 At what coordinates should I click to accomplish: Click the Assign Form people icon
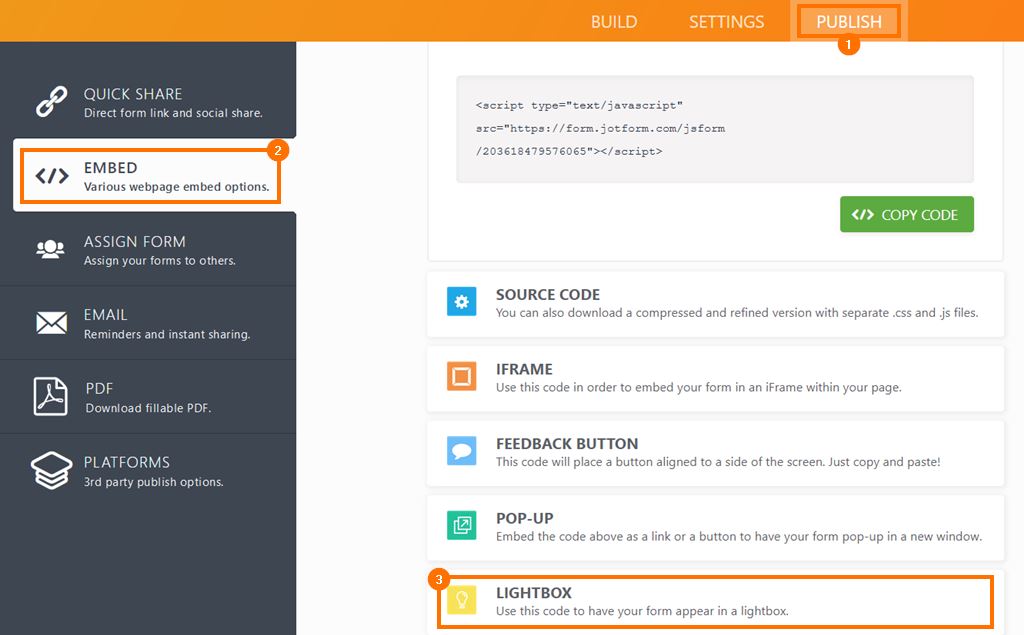50,250
